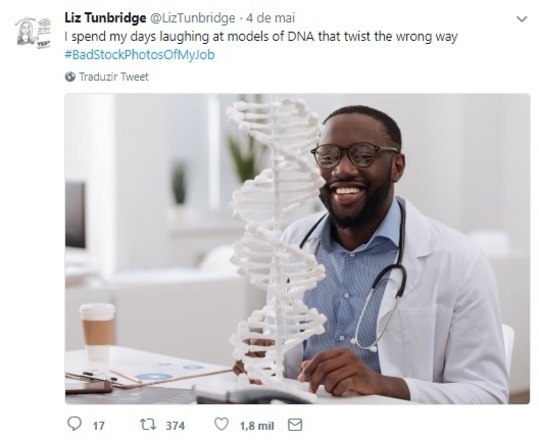Open the #BadStockPhotosOfMyJob hashtag

(x=140, y=55)
